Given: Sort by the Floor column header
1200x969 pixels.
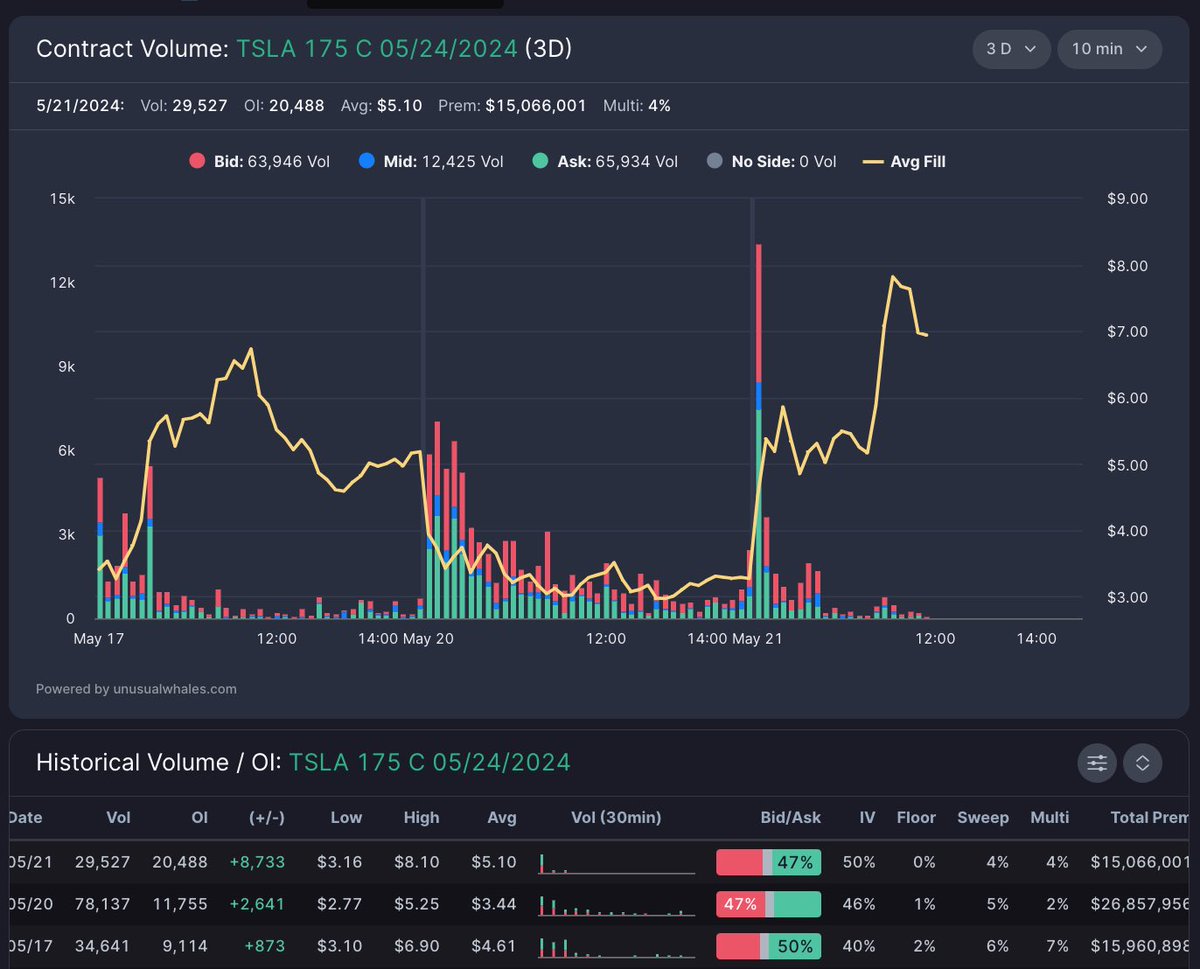Looking at the screenshot, I should click(x=916, y=817).
